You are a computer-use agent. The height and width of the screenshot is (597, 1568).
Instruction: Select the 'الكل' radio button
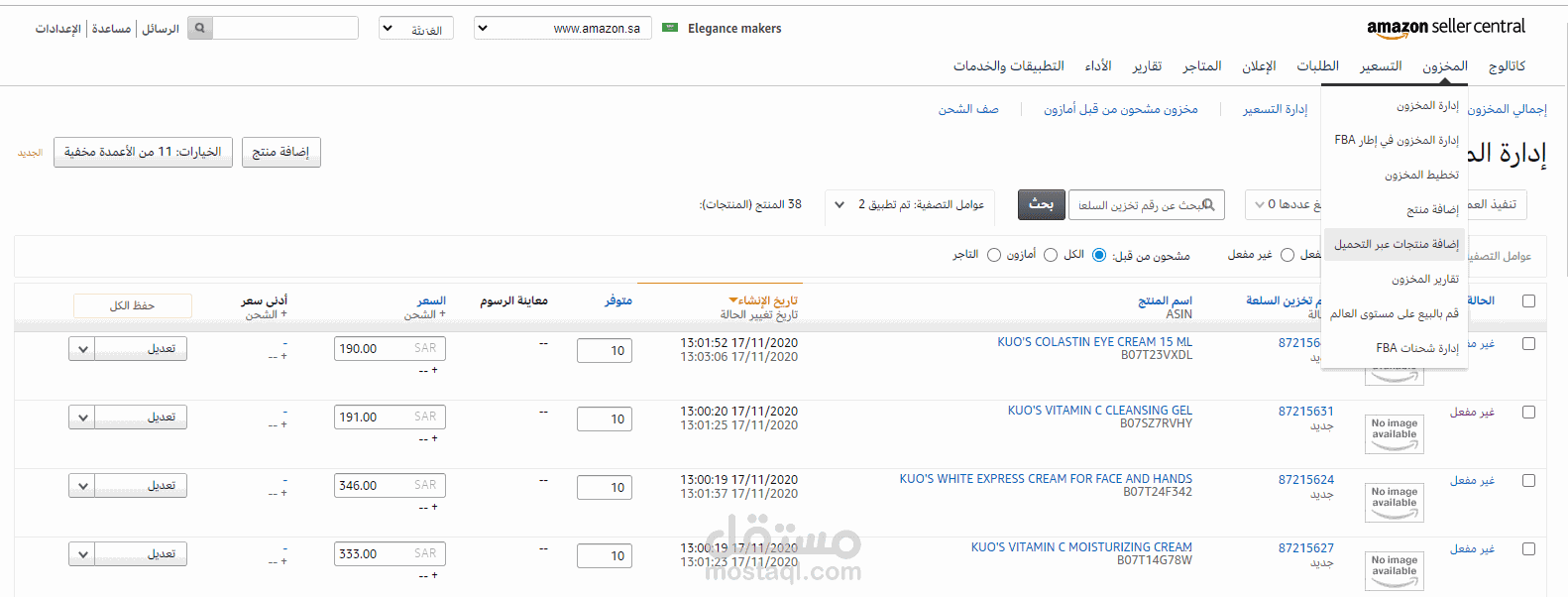tap(1098, 255)
